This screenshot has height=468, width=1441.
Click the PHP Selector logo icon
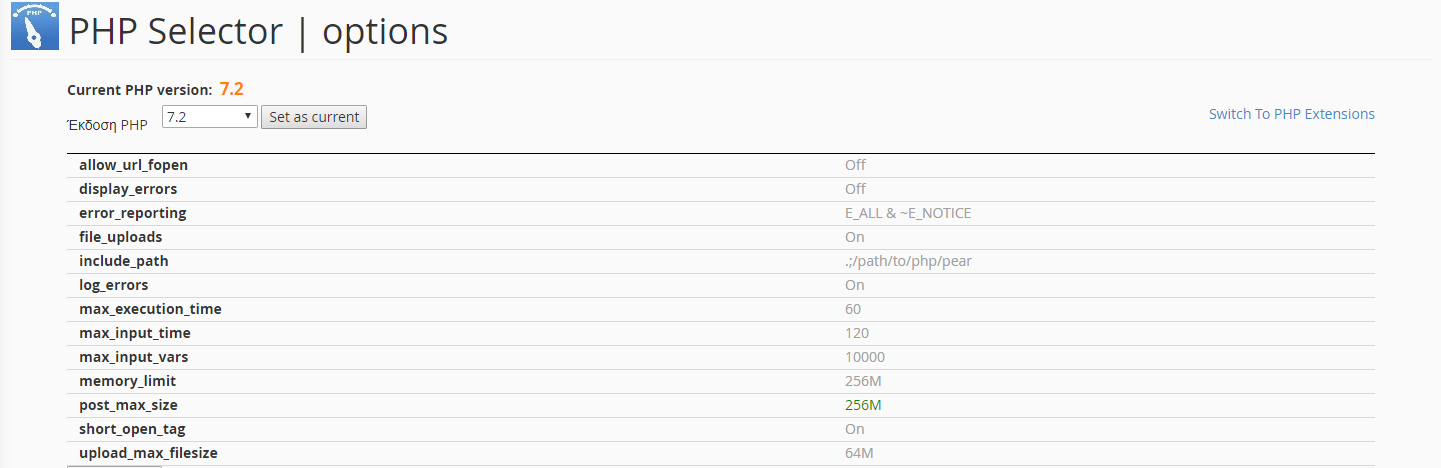coord(35,26)
